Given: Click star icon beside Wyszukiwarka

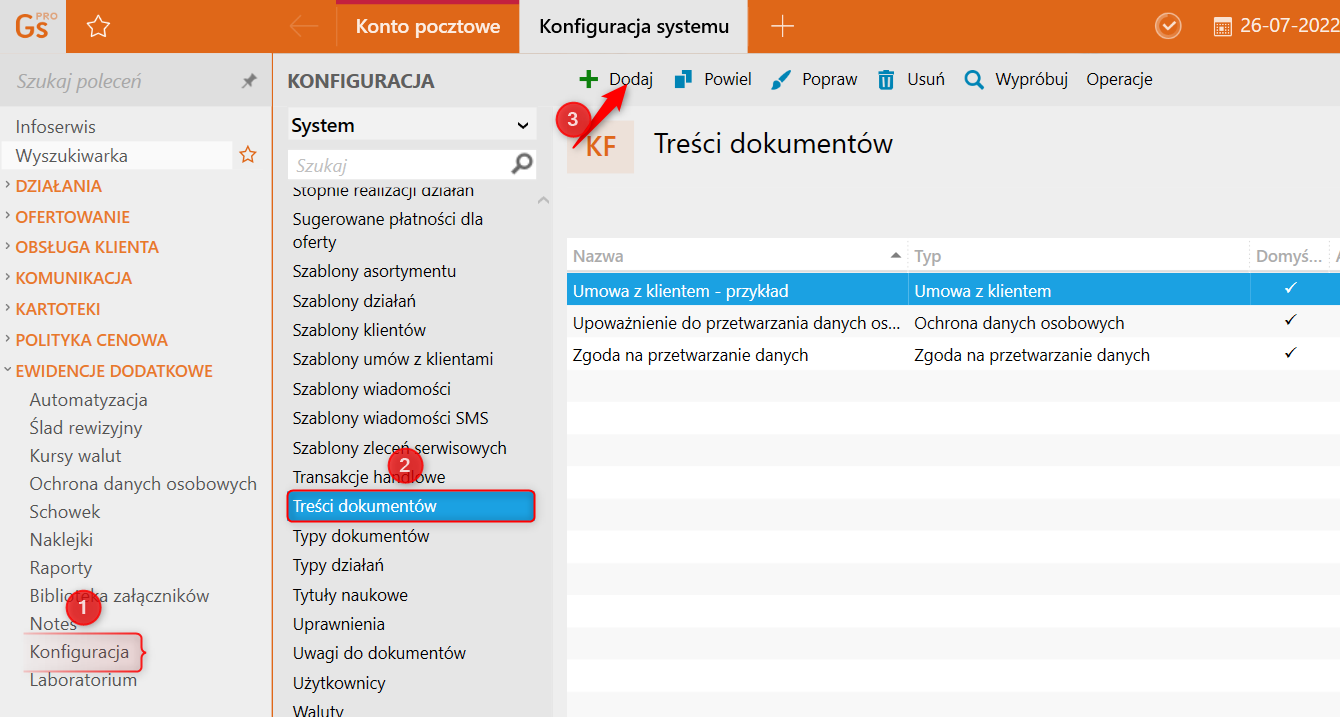Looking at the screenshot, I should 248,155.
